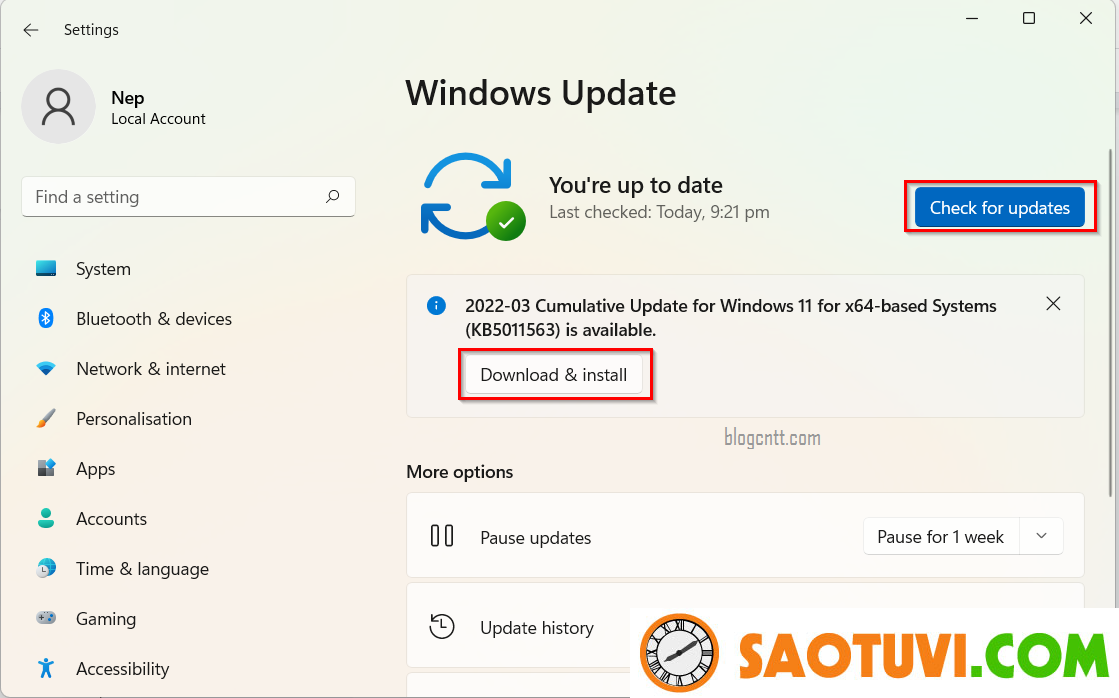Click the 'More options' heading
This screenshot has height=698, width=1119.
click(460, 472)
